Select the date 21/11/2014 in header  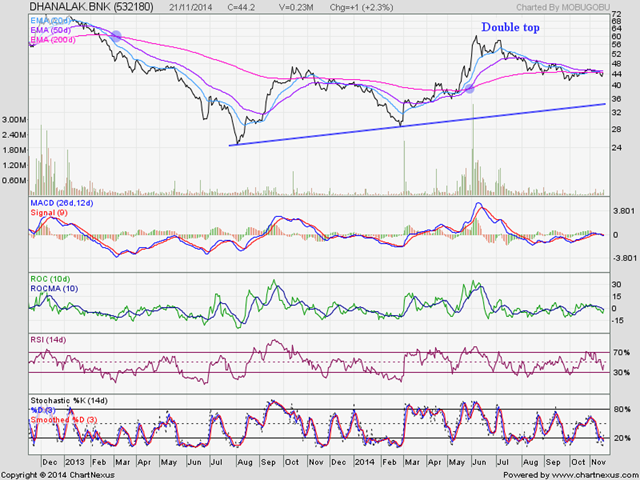193,7
